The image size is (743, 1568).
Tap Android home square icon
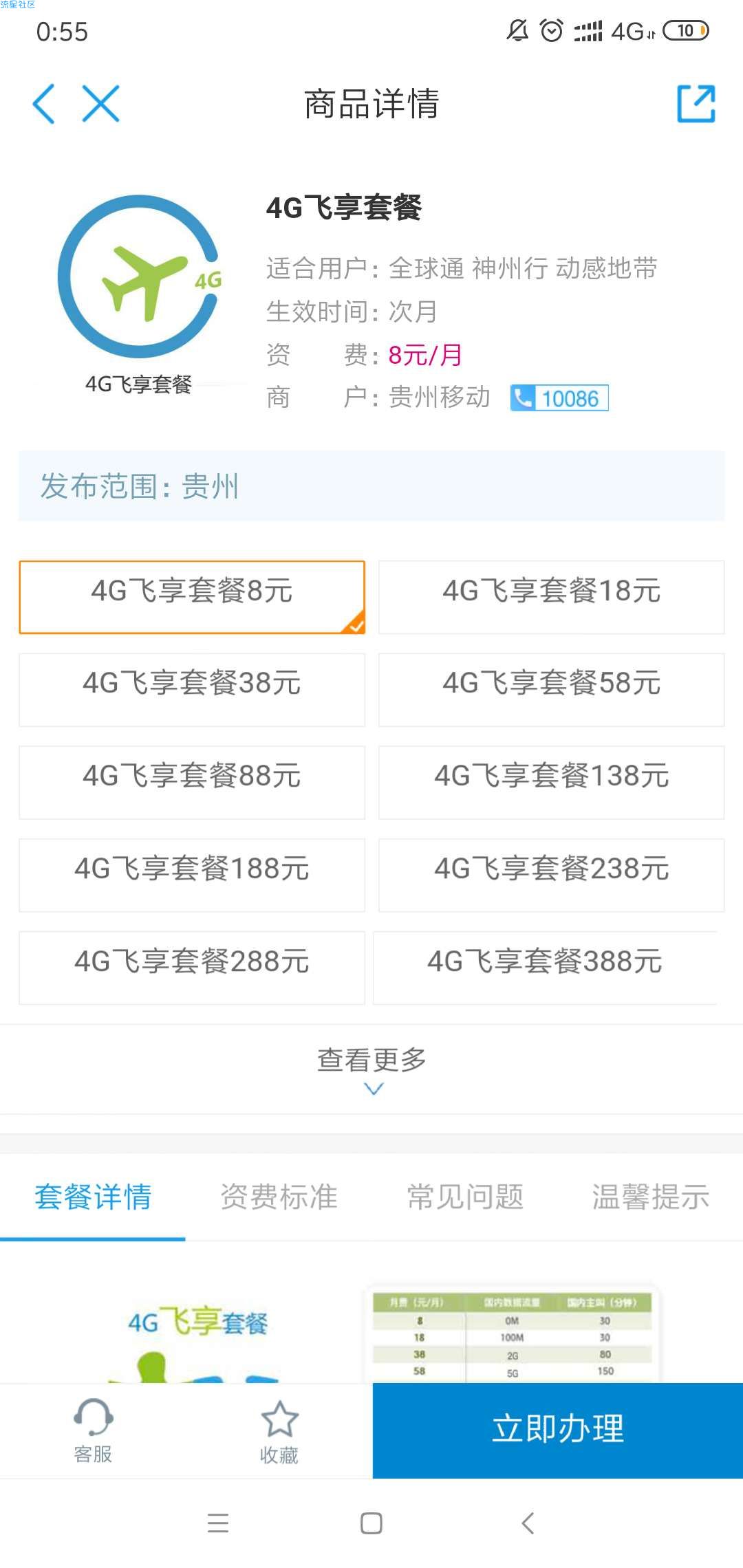point(371,1523)
